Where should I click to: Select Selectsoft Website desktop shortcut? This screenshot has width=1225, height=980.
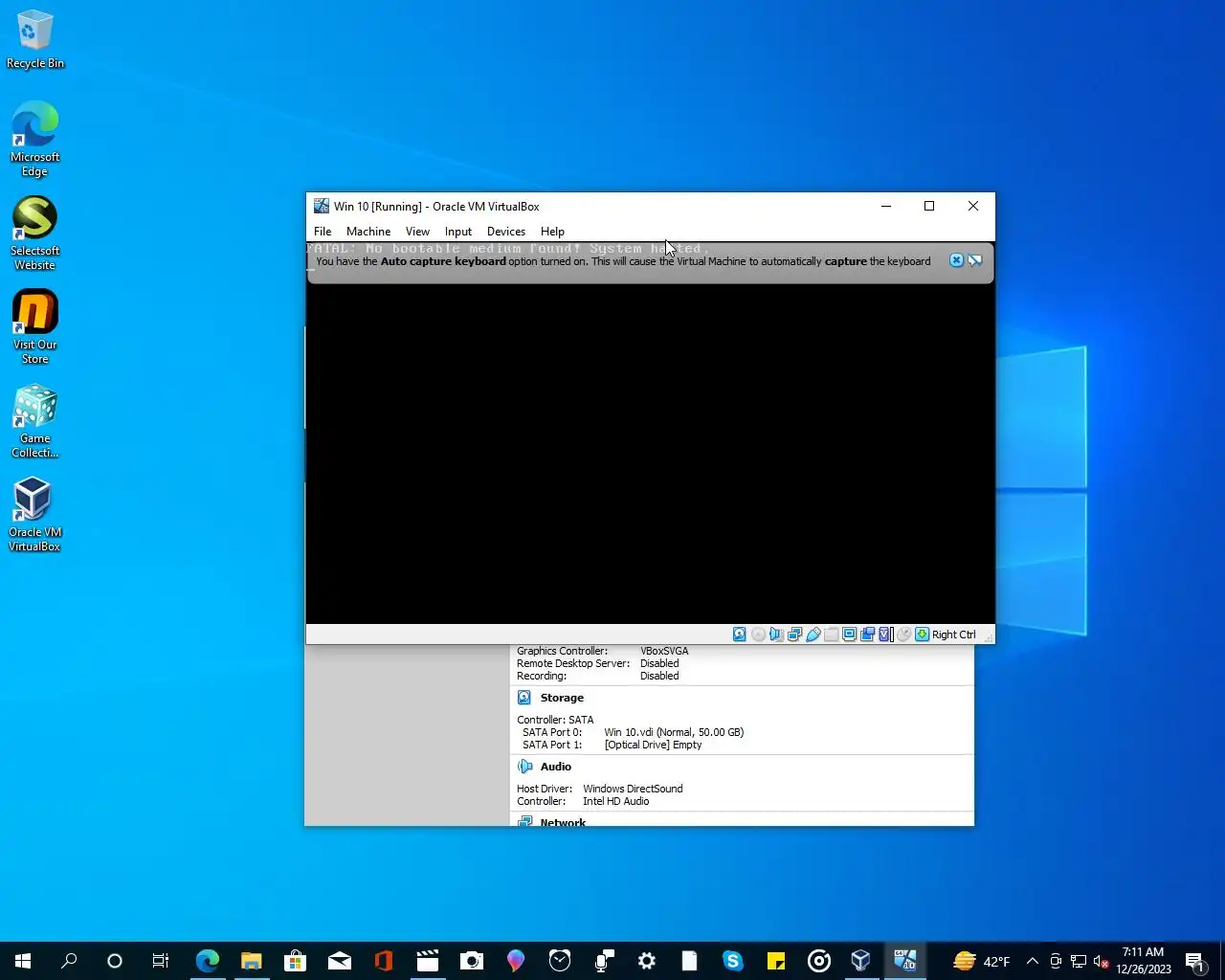pos(35,234)
